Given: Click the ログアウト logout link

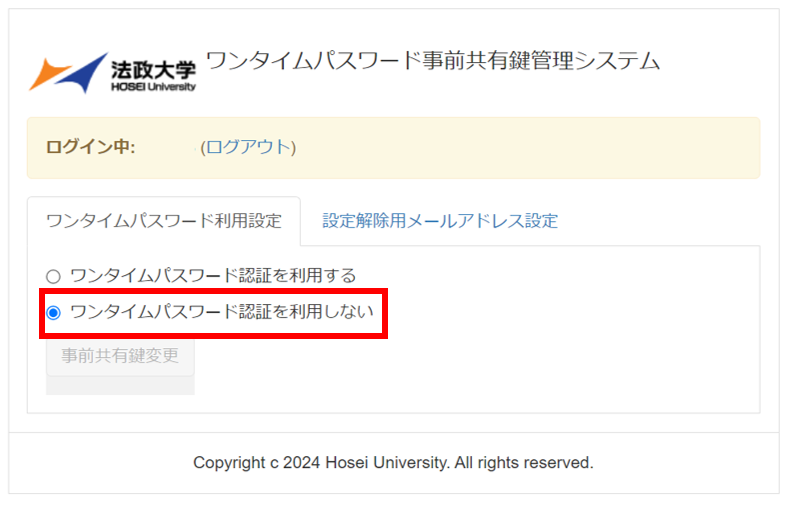Looking at the screenshot, I should click(248, 147).
